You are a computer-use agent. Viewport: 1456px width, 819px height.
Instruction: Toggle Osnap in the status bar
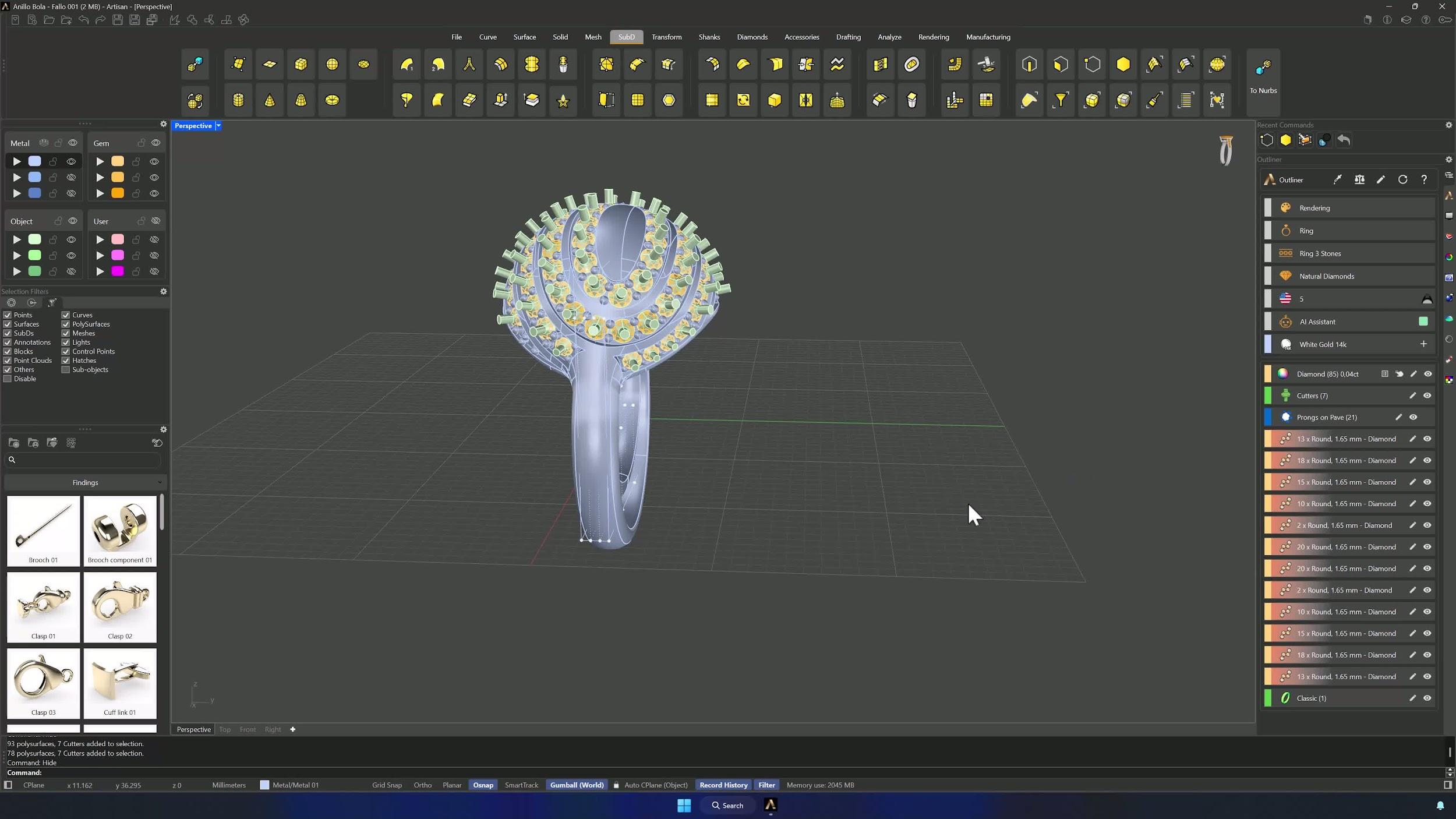click(483, 786)
